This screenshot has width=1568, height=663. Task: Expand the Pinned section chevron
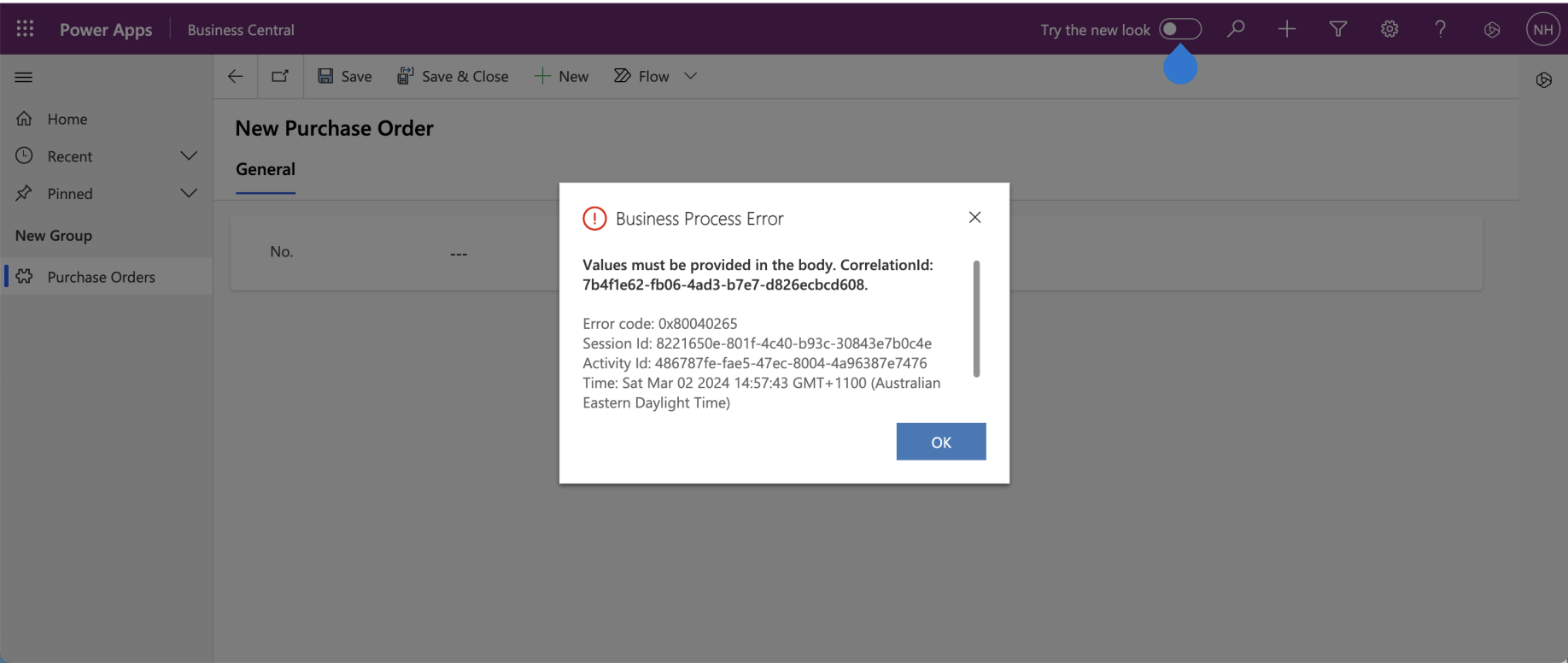[189, 193]
